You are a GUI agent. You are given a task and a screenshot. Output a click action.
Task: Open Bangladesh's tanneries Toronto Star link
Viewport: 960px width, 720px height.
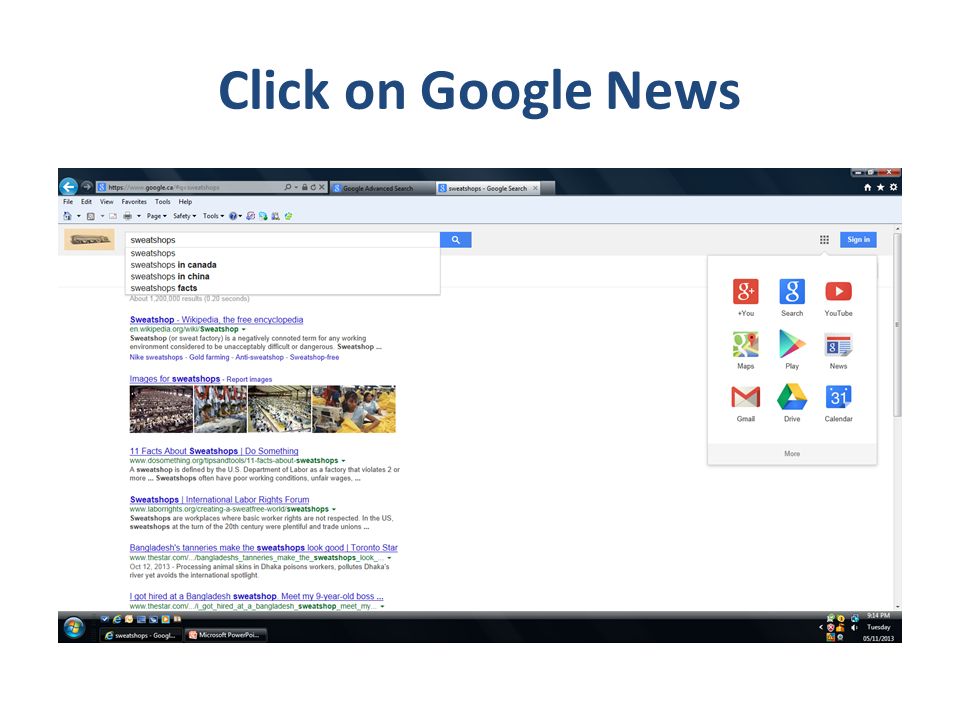point(264,547)
